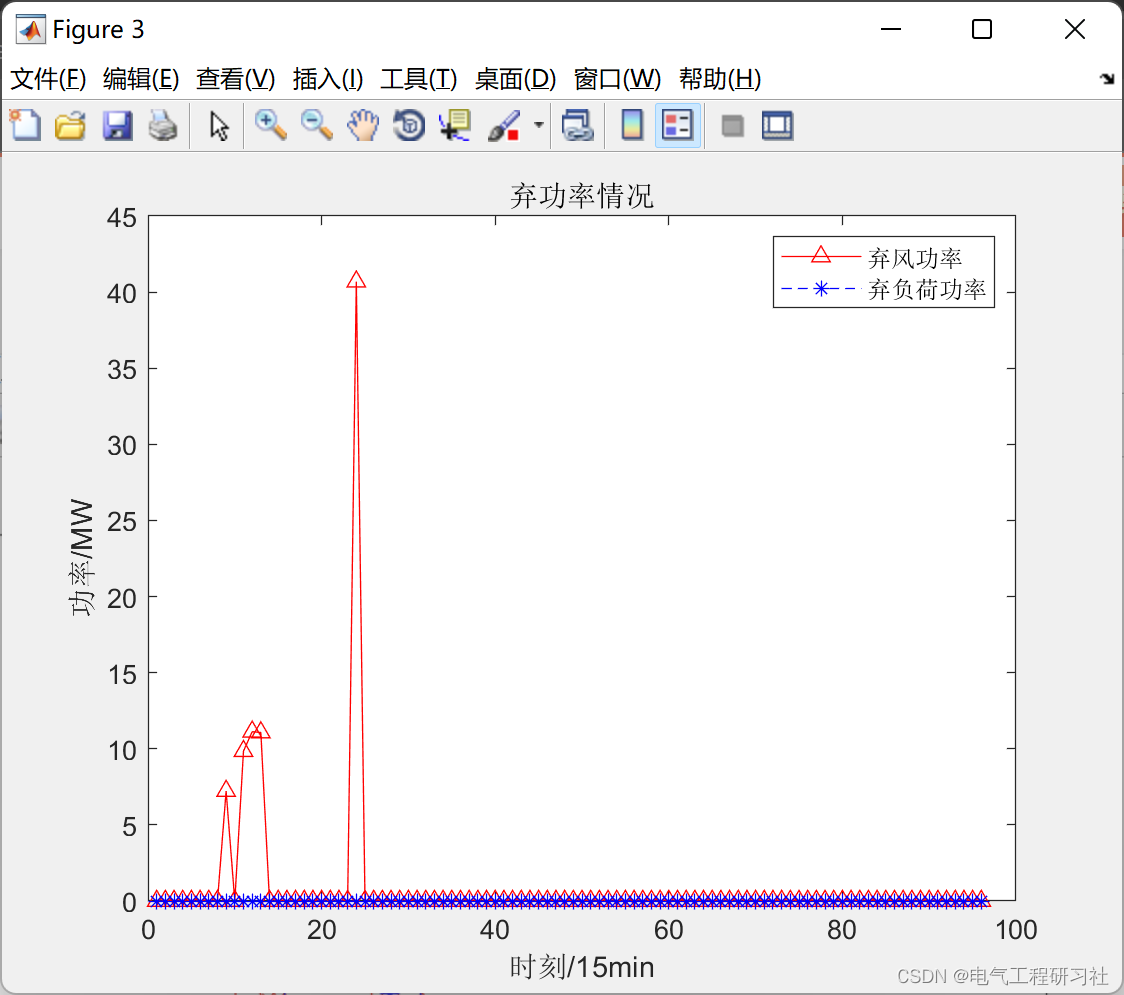The image size is (1124, 995).
Task: Activate the Zoom In magnifier tool
Action: coord(271,125)
